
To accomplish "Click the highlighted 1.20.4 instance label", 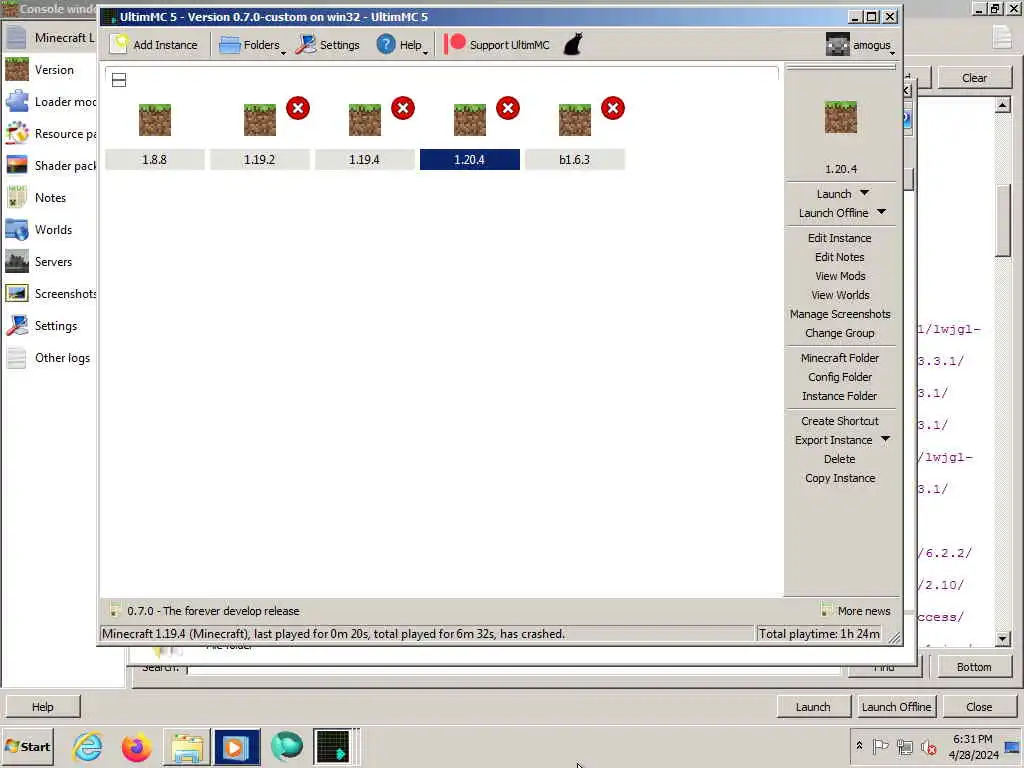I will (x=470, y=159).
